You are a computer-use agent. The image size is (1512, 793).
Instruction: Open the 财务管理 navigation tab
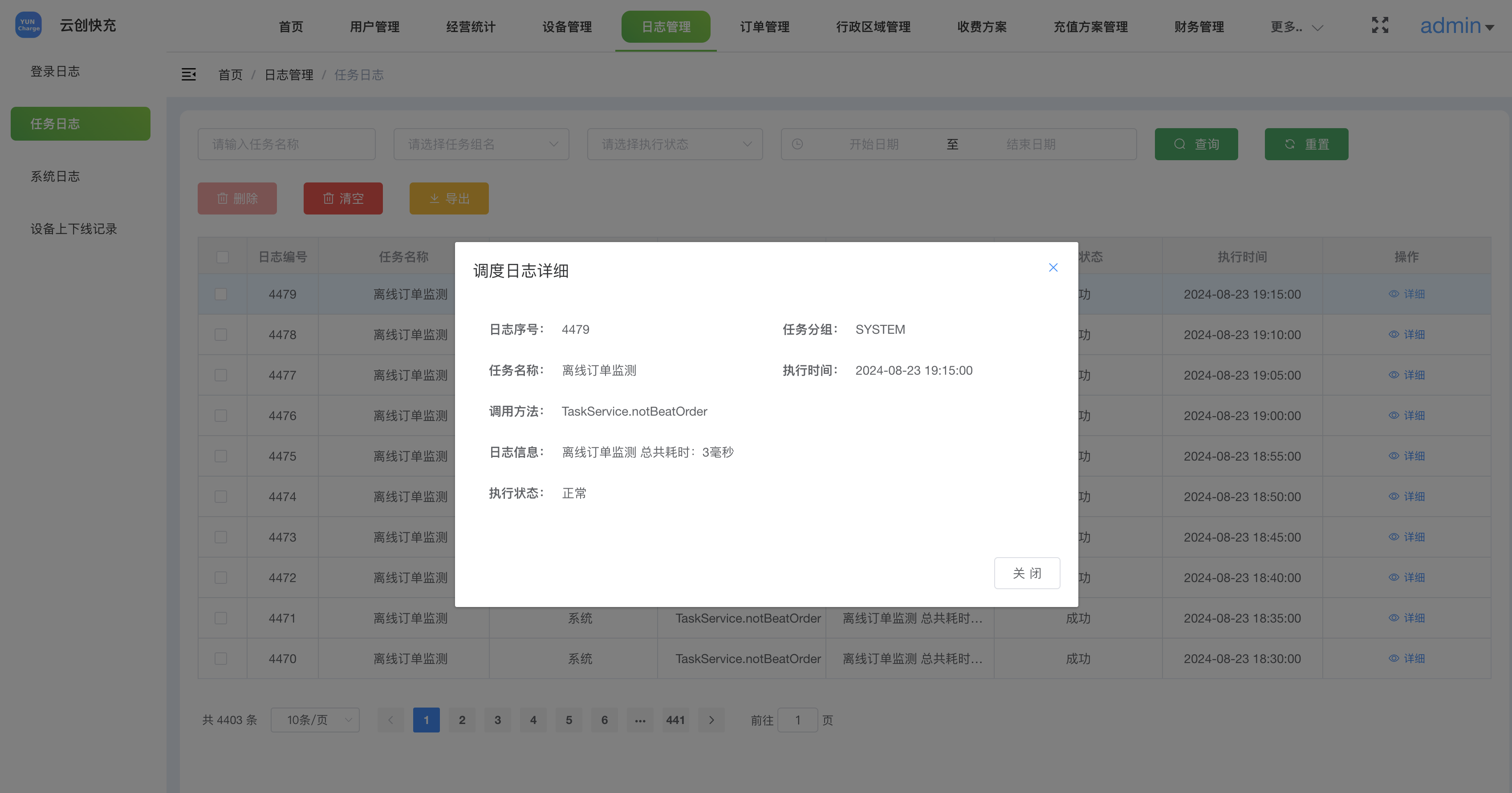point(1199,27)
